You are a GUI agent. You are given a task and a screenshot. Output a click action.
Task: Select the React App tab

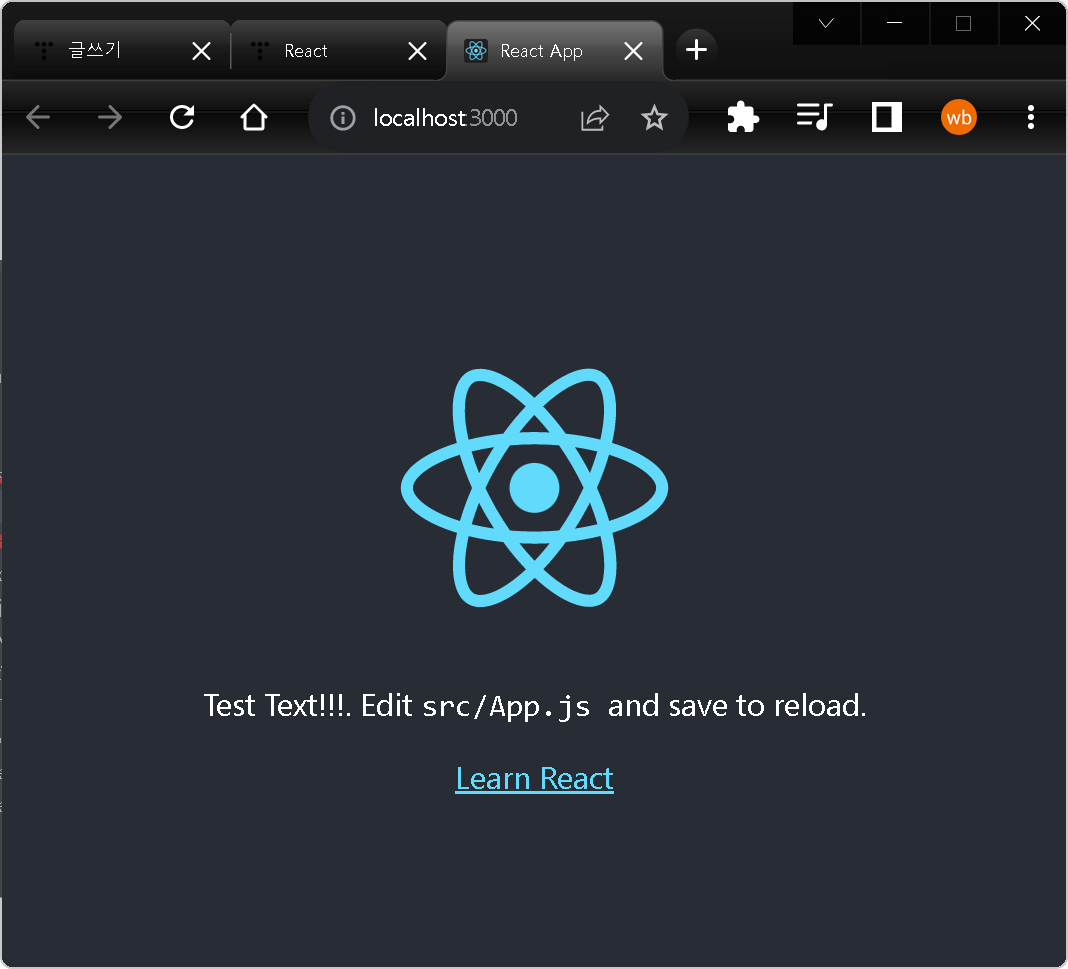coord(555,50)
